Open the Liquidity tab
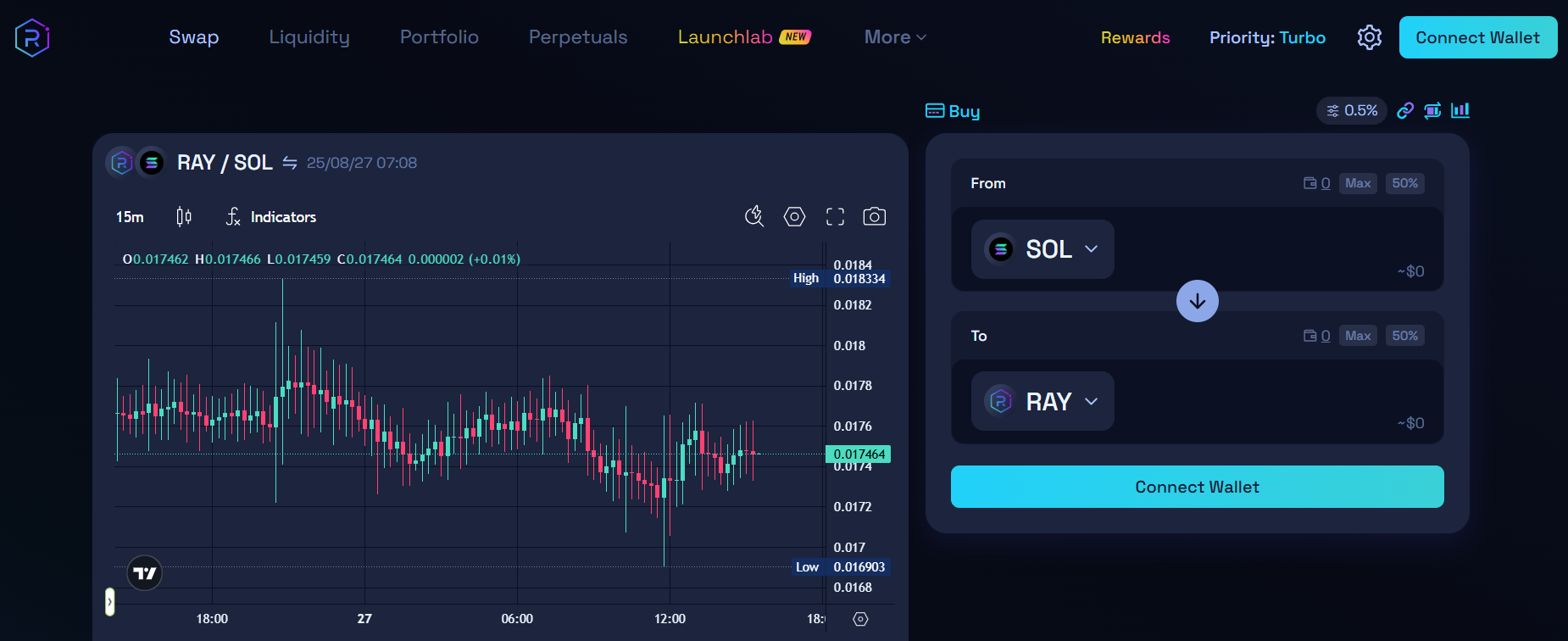This screenshot has width=1568, height=641. [x=309, y=37]
